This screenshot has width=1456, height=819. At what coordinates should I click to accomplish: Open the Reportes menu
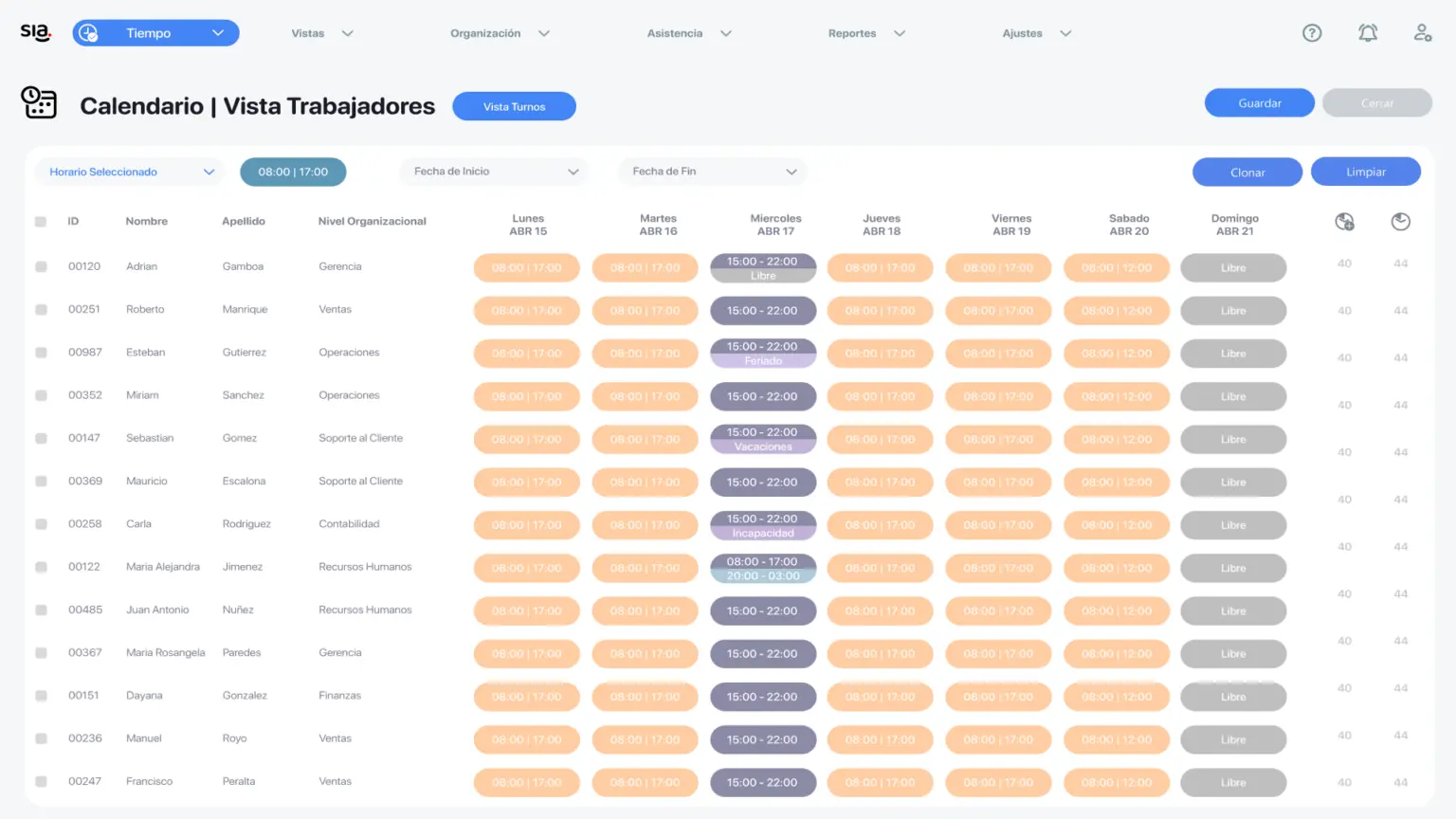point(865,33)
